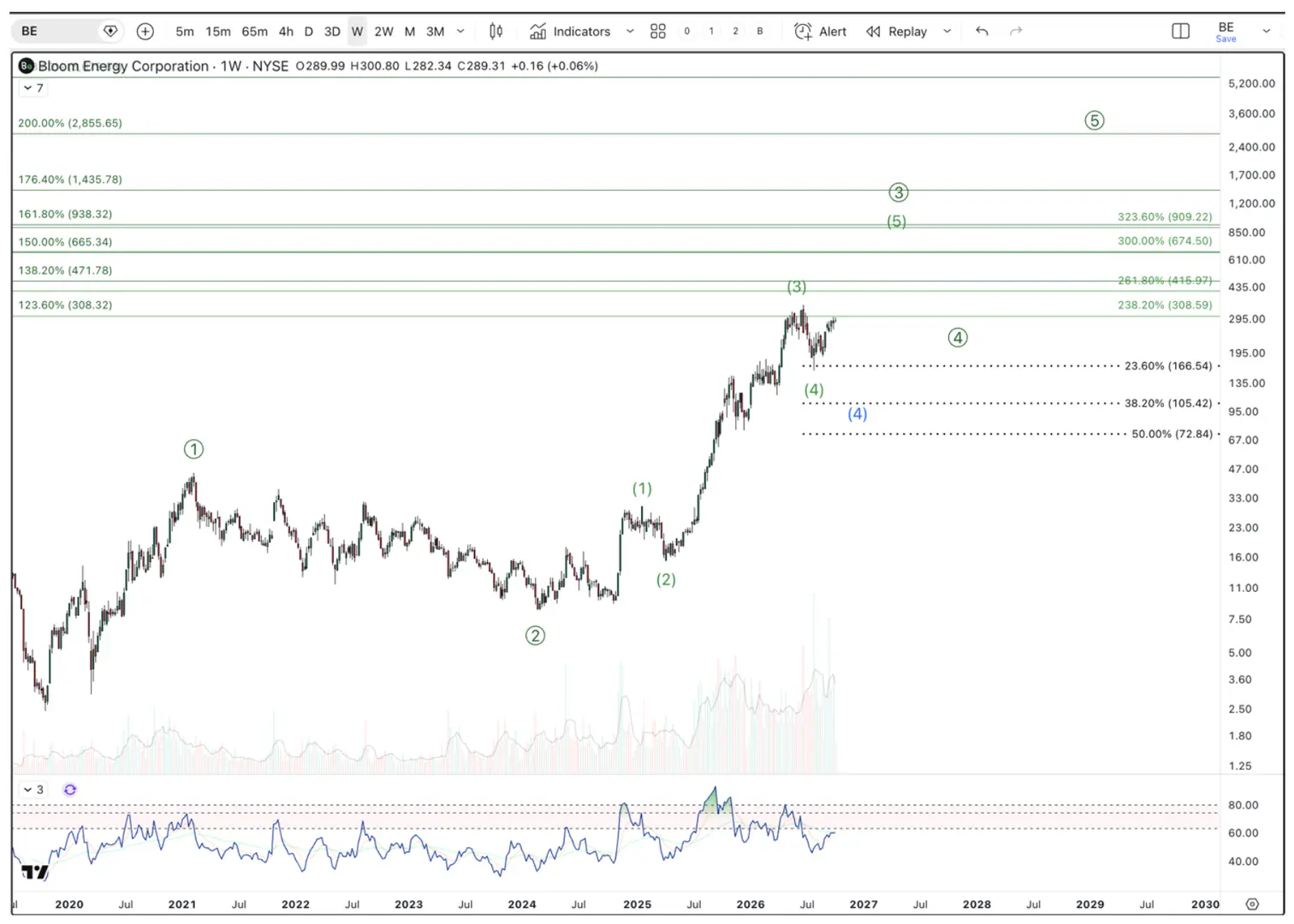This screenshot has height=924, width=1294.
Task: Open the candlestick chart type icon
Action: tap(496, 32)
